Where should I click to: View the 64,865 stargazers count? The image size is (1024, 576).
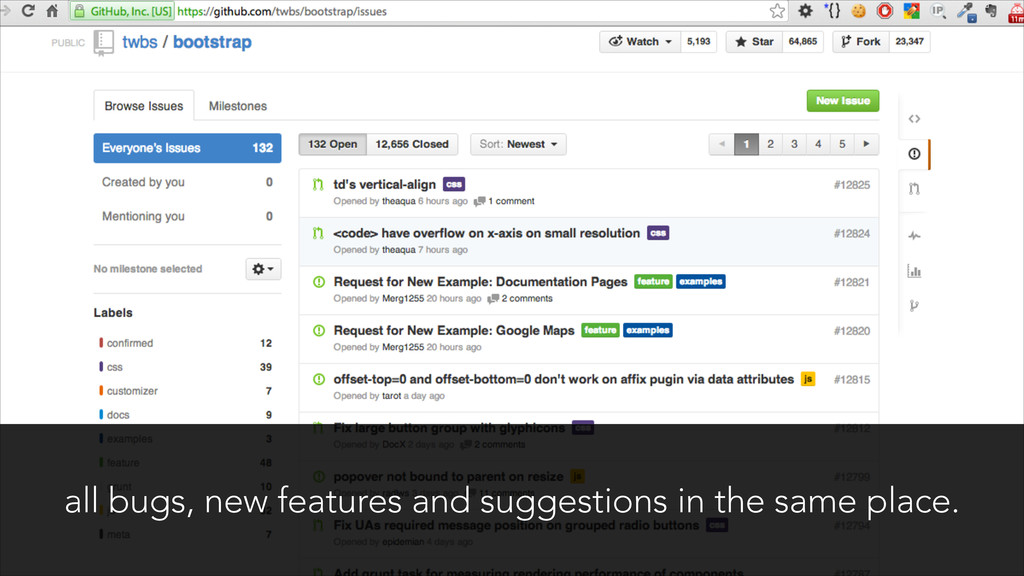coord(803,42)
